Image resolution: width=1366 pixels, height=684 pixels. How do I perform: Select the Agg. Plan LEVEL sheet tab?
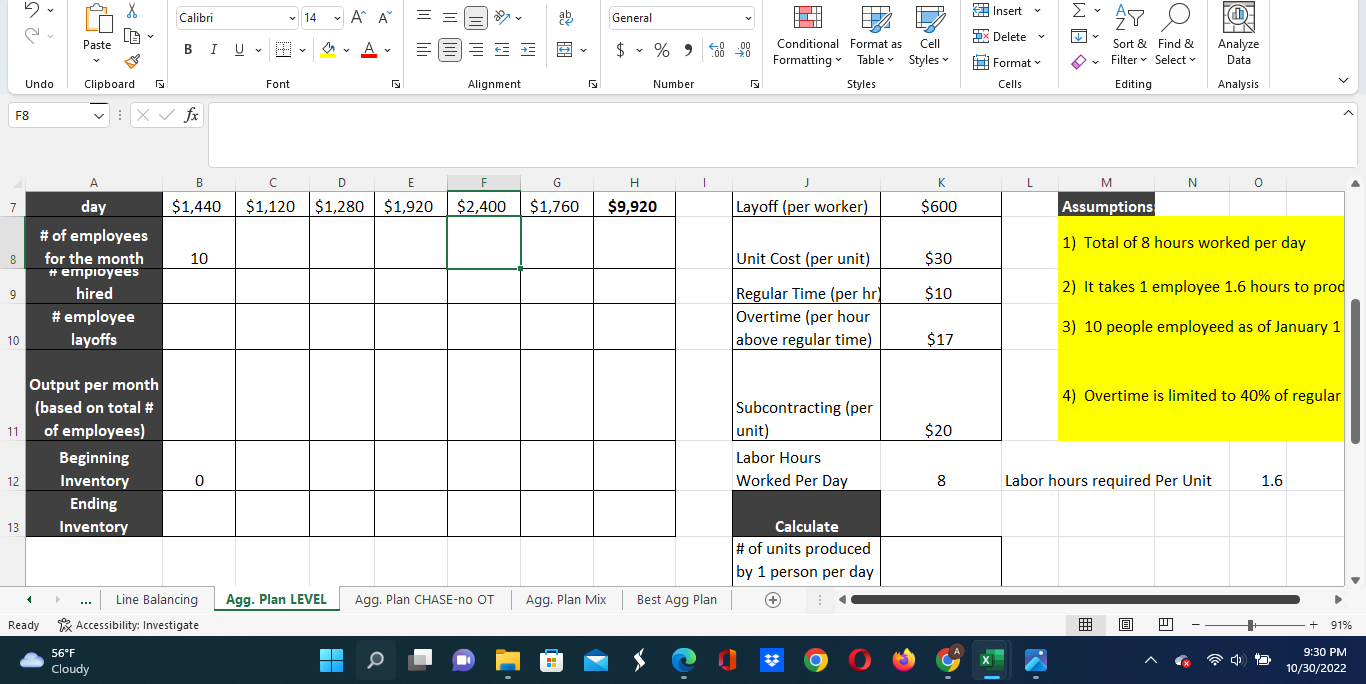pos(276,600)
